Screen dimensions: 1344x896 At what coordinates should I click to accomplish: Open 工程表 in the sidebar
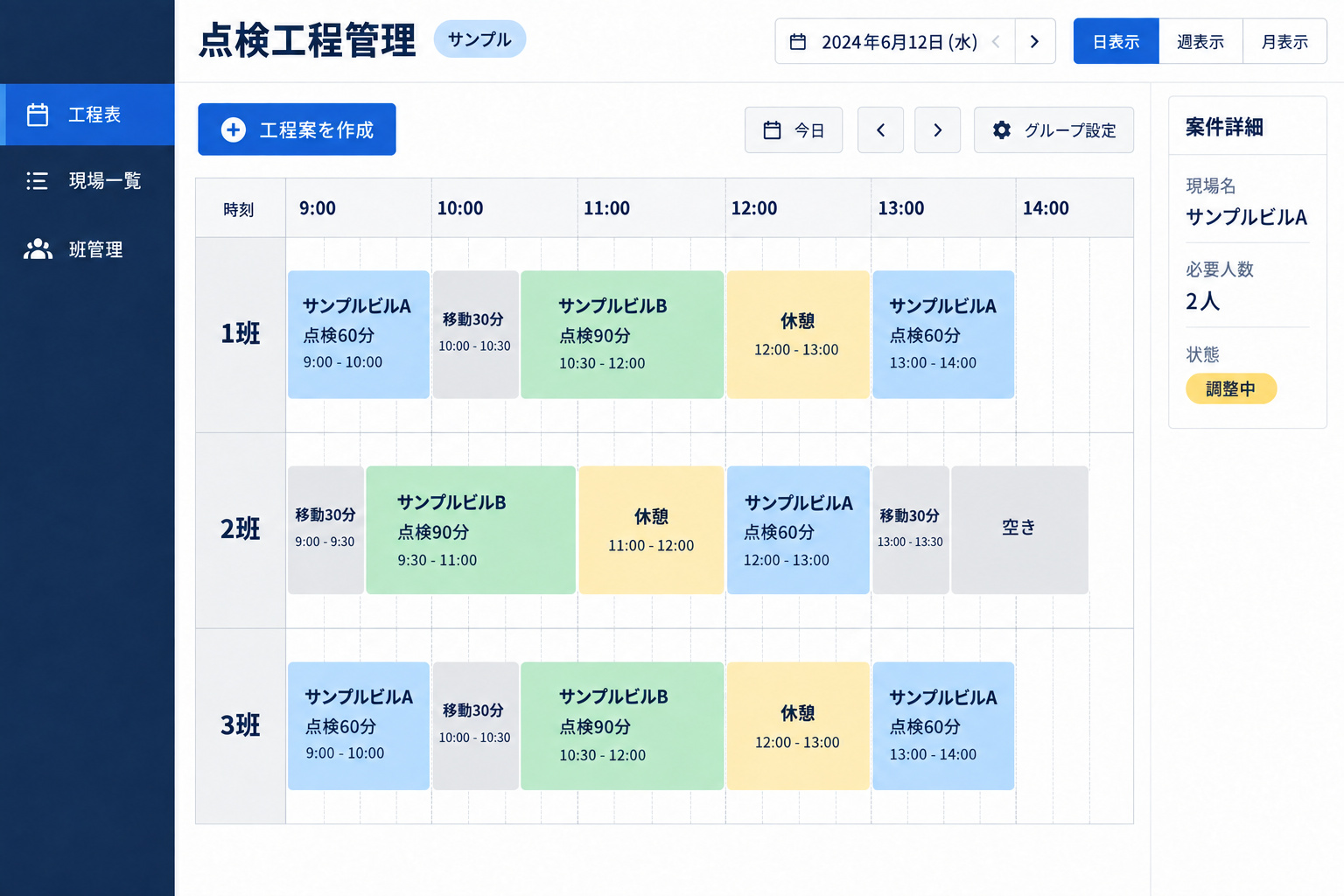pyautogui.click(x=87, y=115)
